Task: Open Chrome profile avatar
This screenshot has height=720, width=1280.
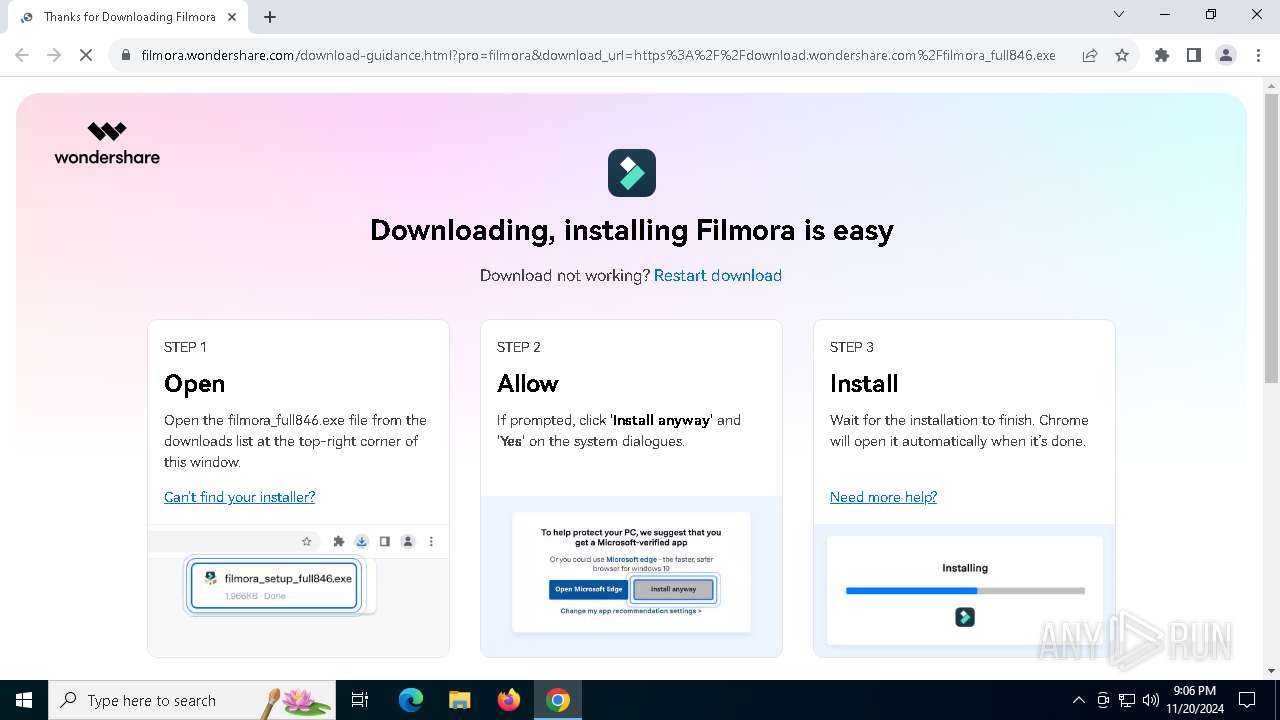Action: click(x=1226, y=55)
